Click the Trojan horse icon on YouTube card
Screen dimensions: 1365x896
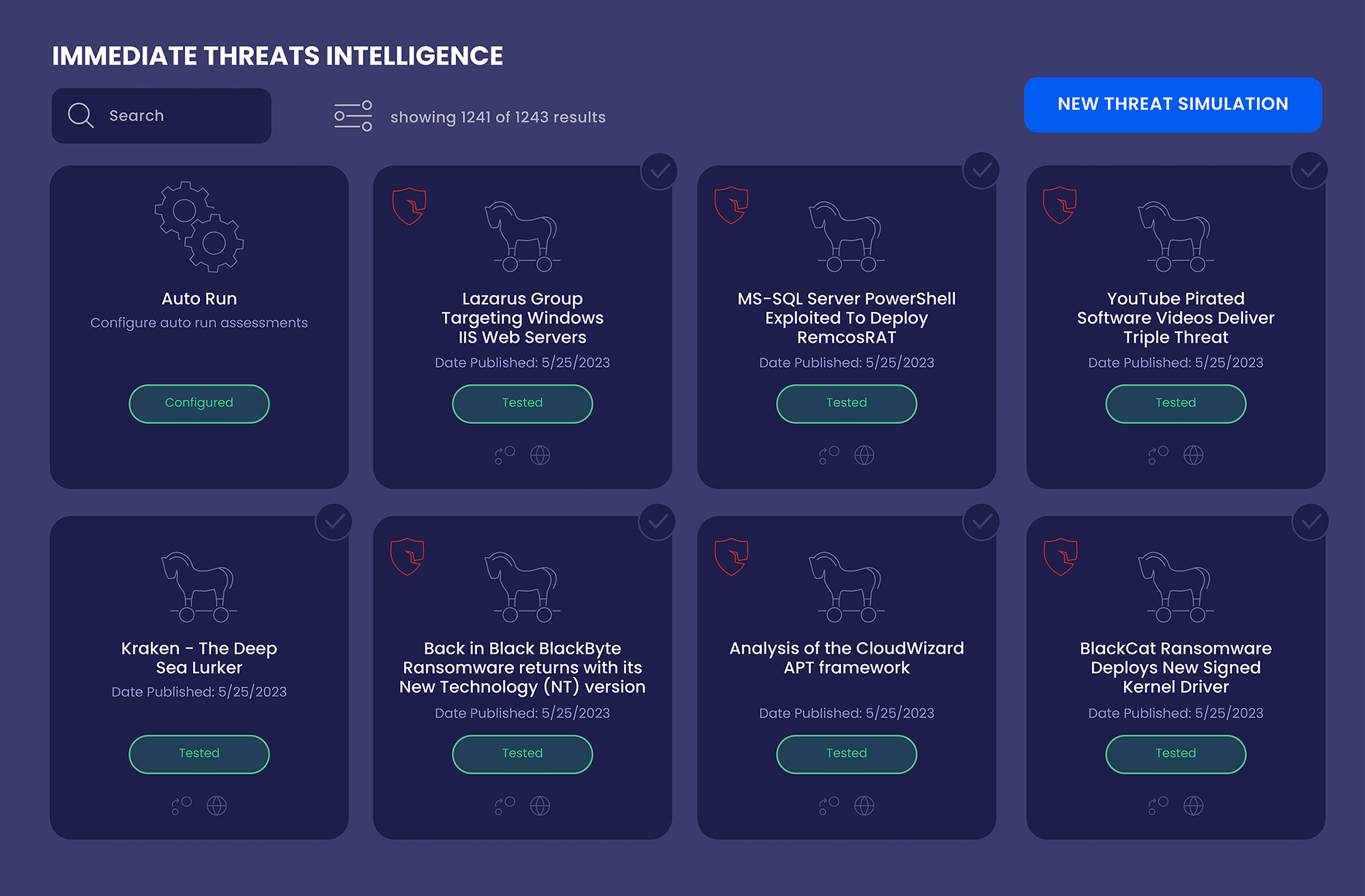click(x=1176, y=236)
